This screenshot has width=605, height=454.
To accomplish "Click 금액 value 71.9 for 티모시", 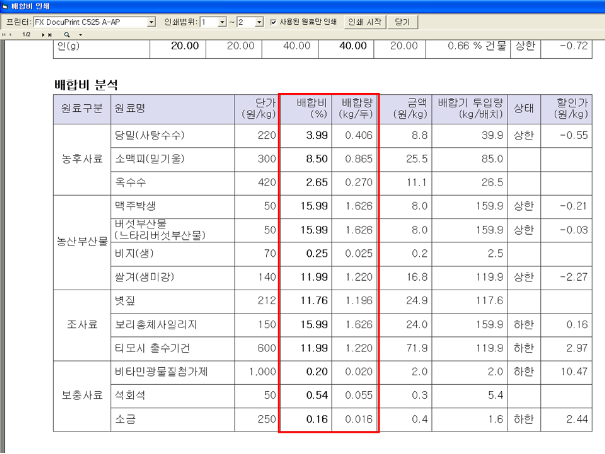I will pyautogui.click(x=417, y=348).
